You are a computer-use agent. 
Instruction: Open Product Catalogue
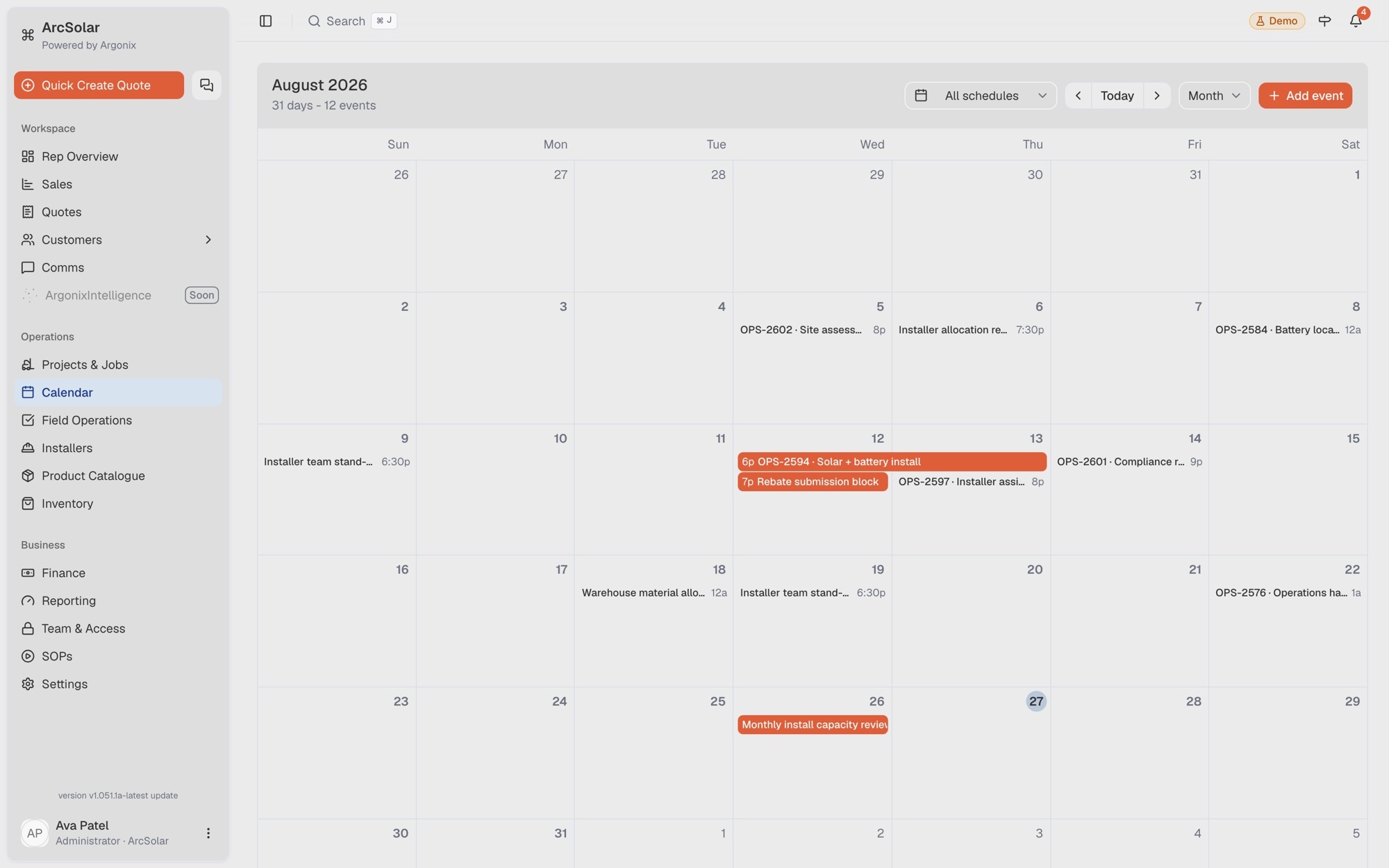[x=118, y=476]
